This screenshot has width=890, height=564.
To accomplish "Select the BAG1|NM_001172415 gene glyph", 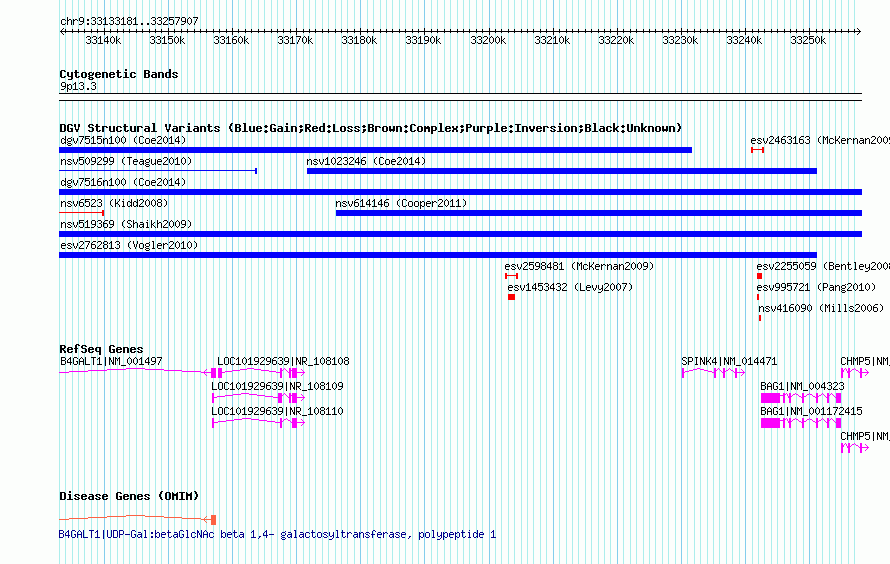I will coord(801,422).
